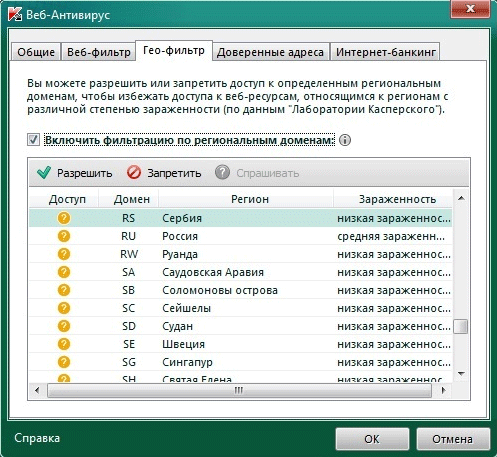The width and height of the screenshot is (497, 457).
Task: Click access status icon for Швеция row
Action: point(64,344)
